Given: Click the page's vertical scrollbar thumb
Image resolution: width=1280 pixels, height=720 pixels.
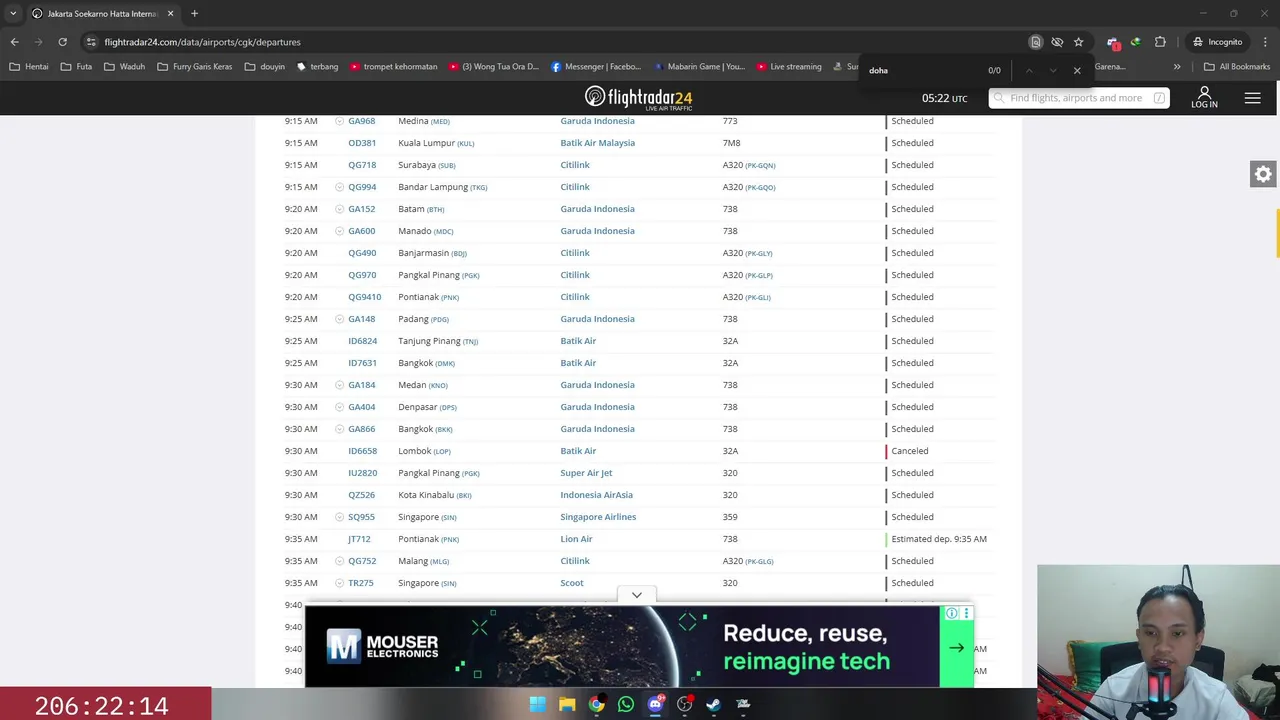Looking at the screenshot, I should [1276, 232].
